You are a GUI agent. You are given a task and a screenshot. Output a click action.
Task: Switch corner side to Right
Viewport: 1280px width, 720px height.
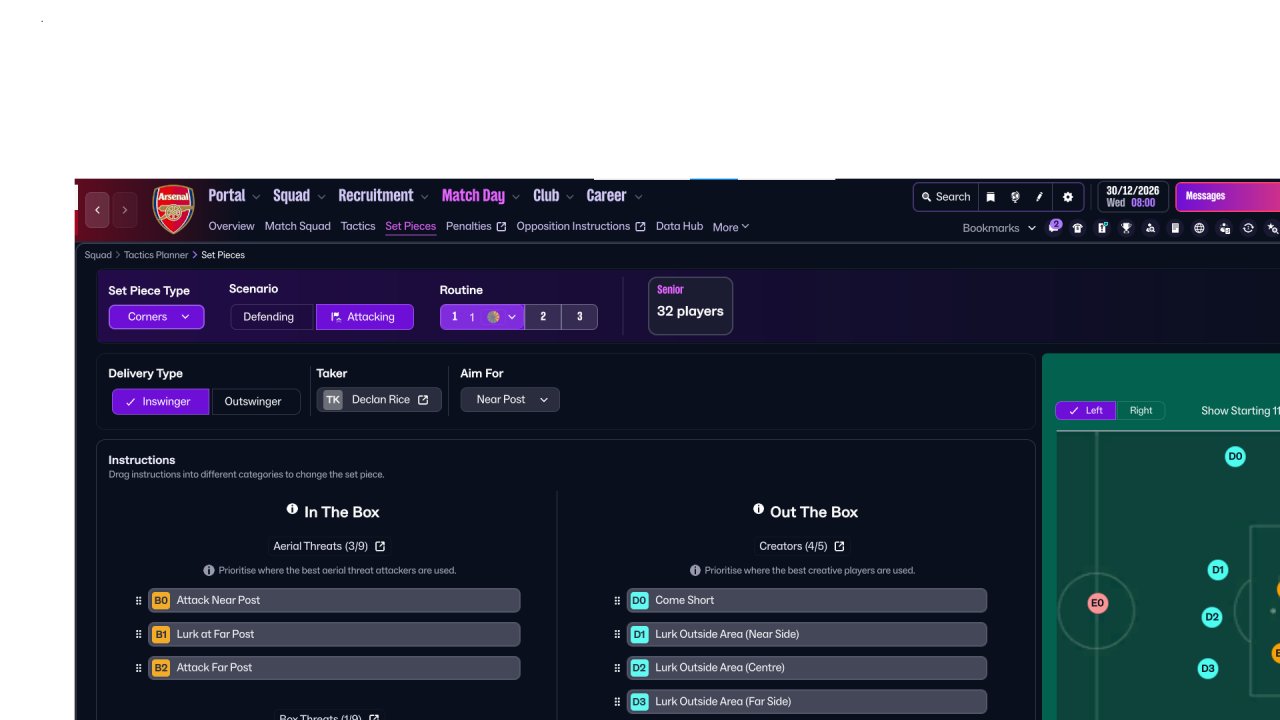point(1141,410)
